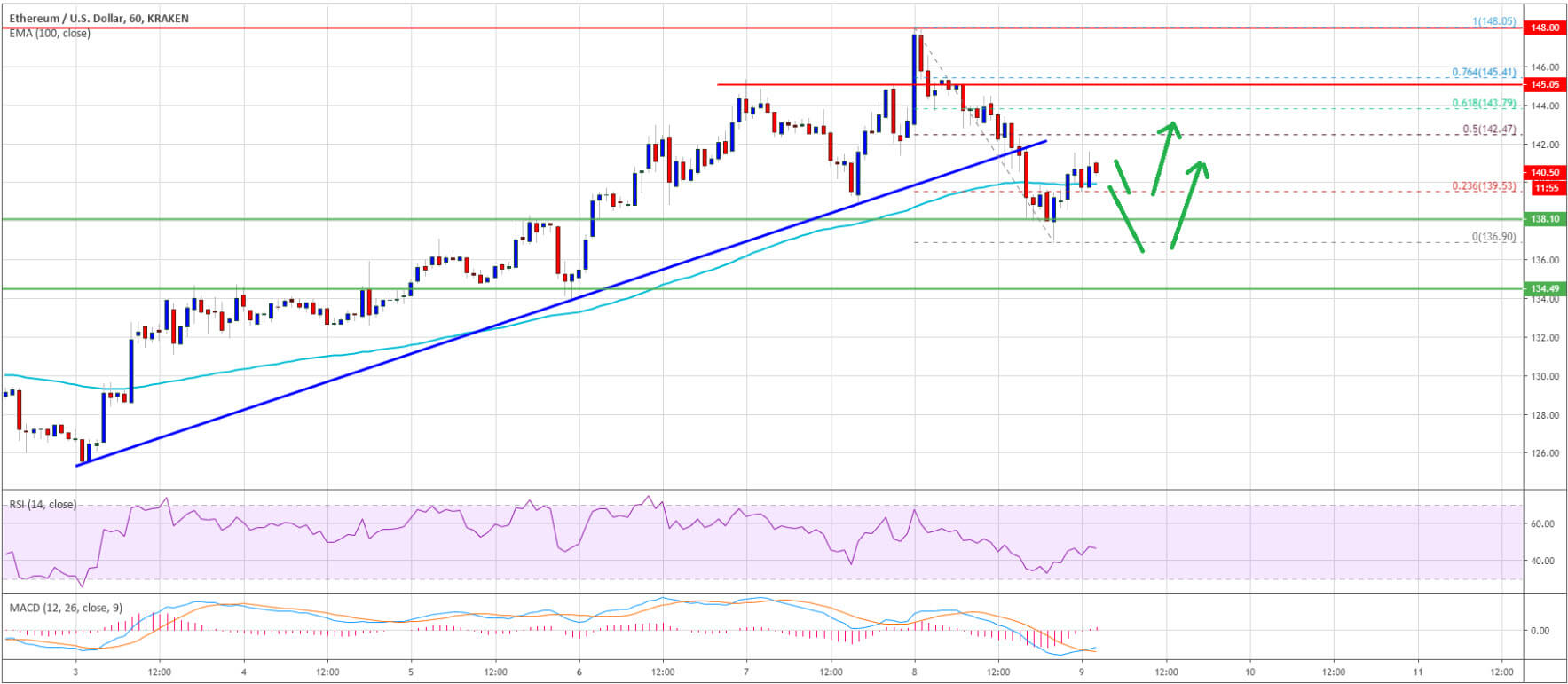Click date 5 on the time axis
Viewport: 1568px width, 684px height.
coord(411,672)
